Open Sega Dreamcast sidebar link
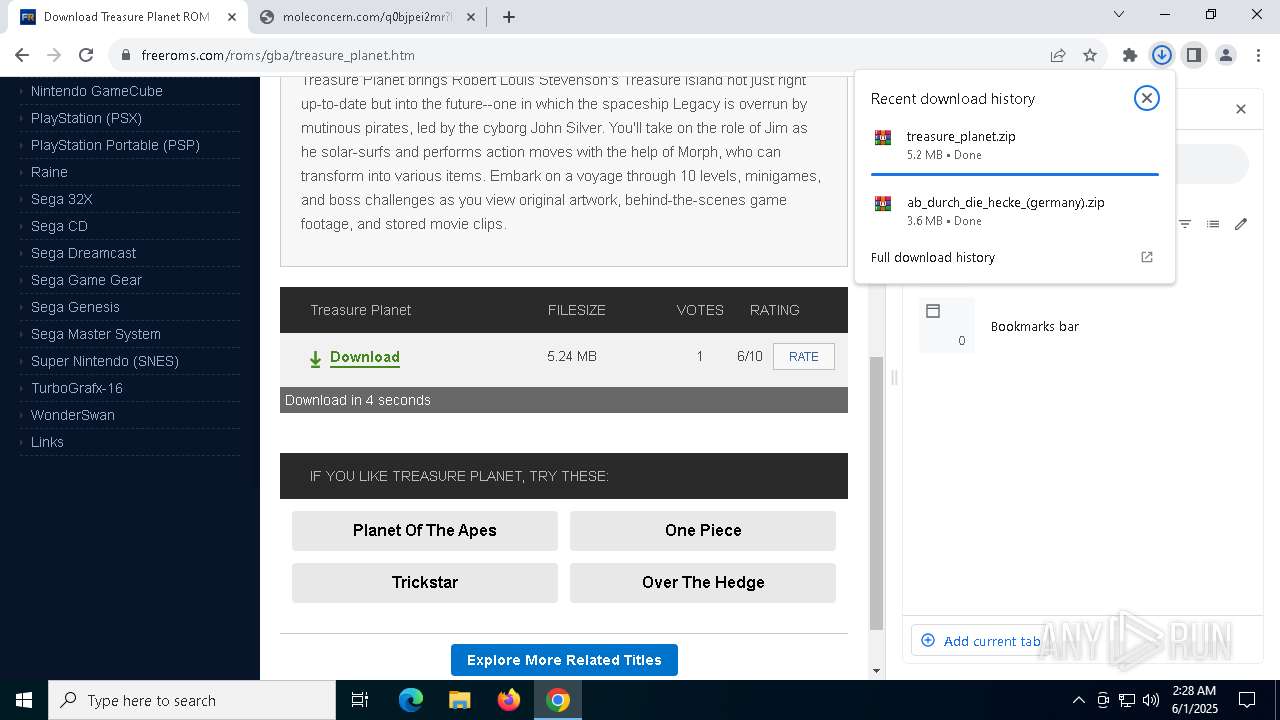The height and width of the screenshot is (720, 1280). pyautogui.click(x=84, y=253)
